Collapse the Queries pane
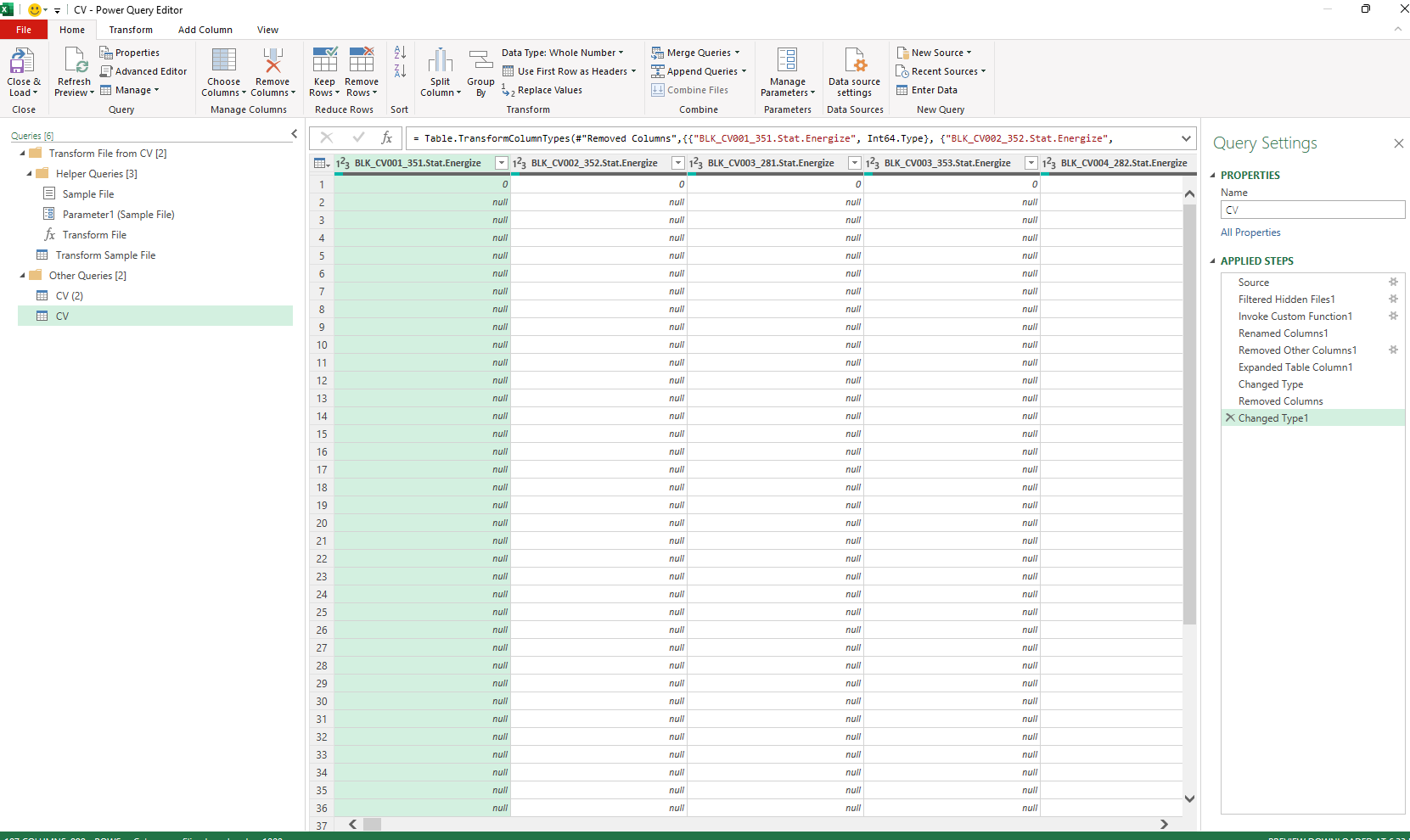 295,134
